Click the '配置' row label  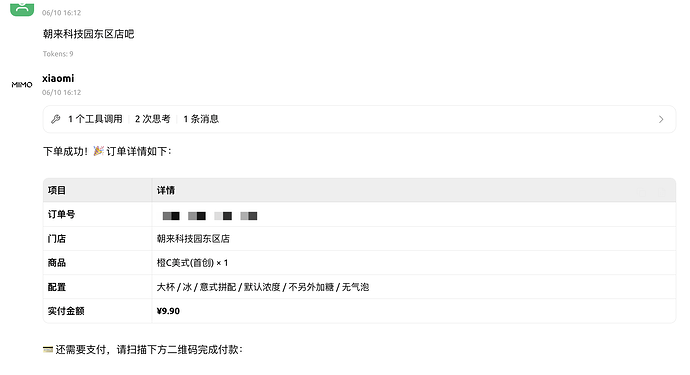57,287
